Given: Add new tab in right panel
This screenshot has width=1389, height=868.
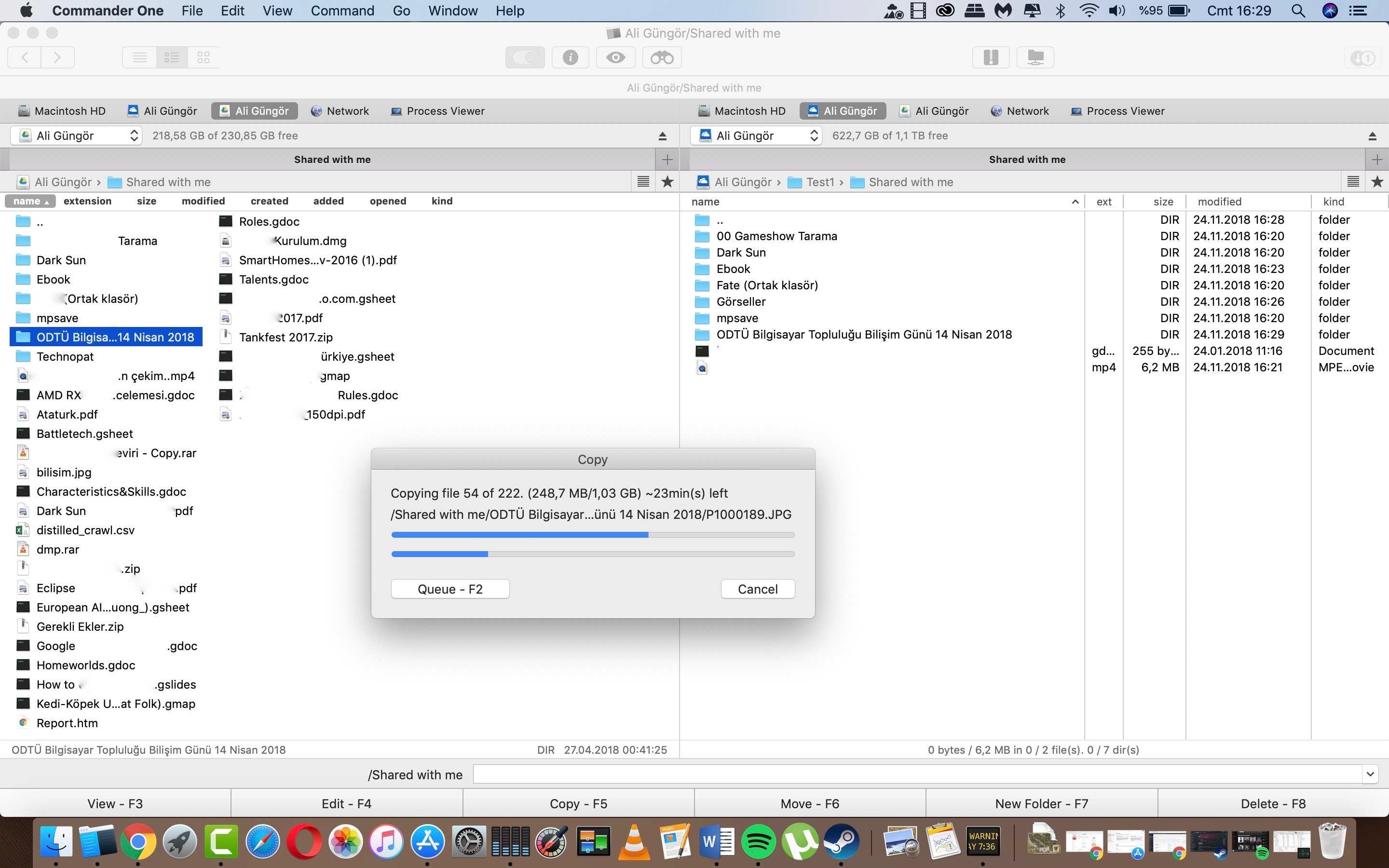Looking at the screenshot, I should click(x=1377, y=160).
